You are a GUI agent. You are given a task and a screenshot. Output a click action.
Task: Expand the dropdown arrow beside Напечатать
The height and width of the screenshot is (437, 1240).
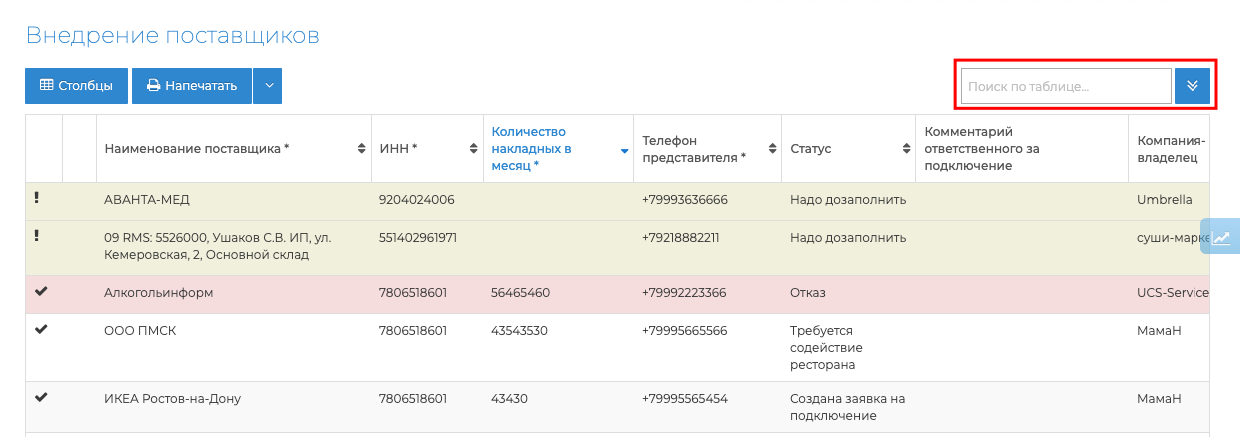[267, 86]
